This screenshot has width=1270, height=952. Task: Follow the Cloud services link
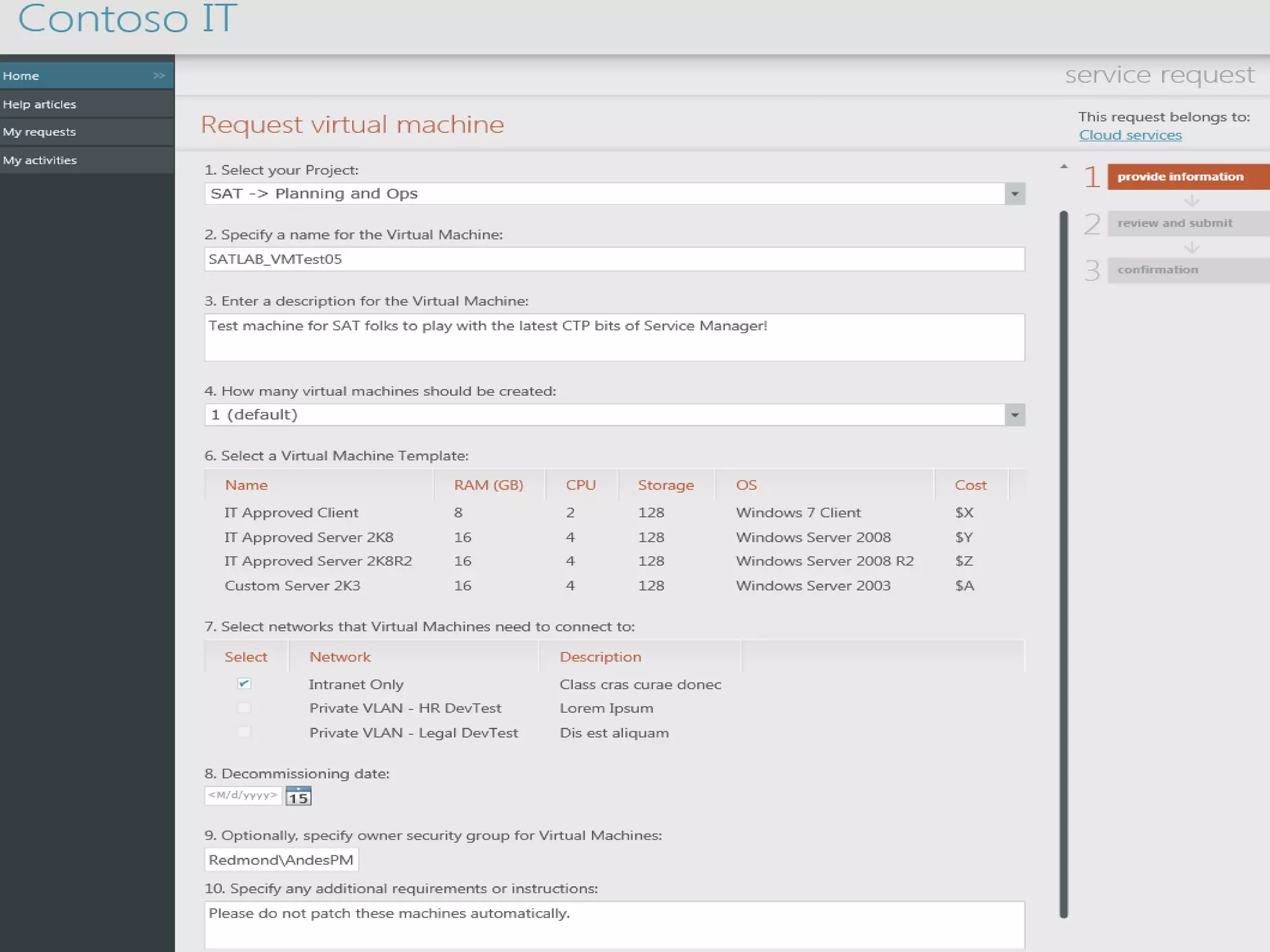pyautogui.click(x=1130, y=135)
